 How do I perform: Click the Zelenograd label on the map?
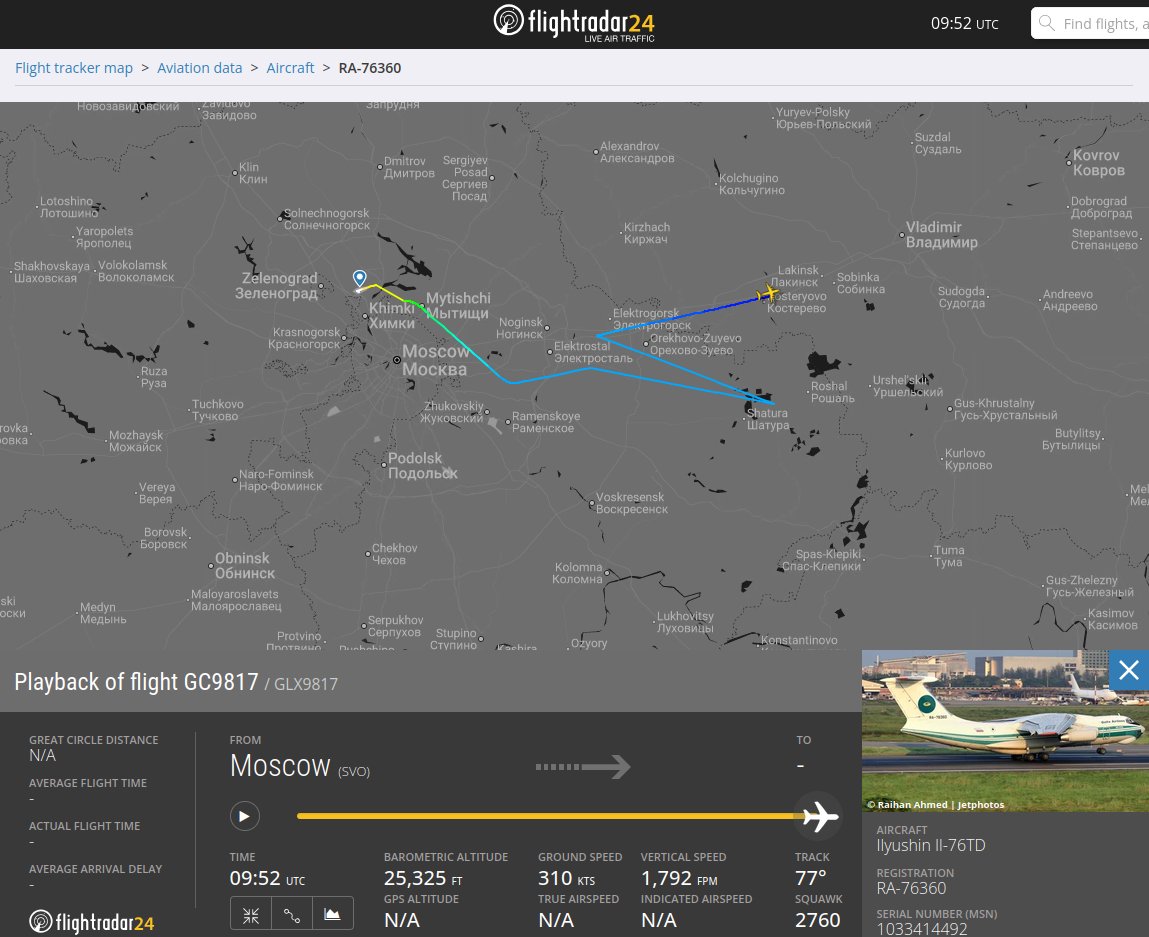(276, 286)
